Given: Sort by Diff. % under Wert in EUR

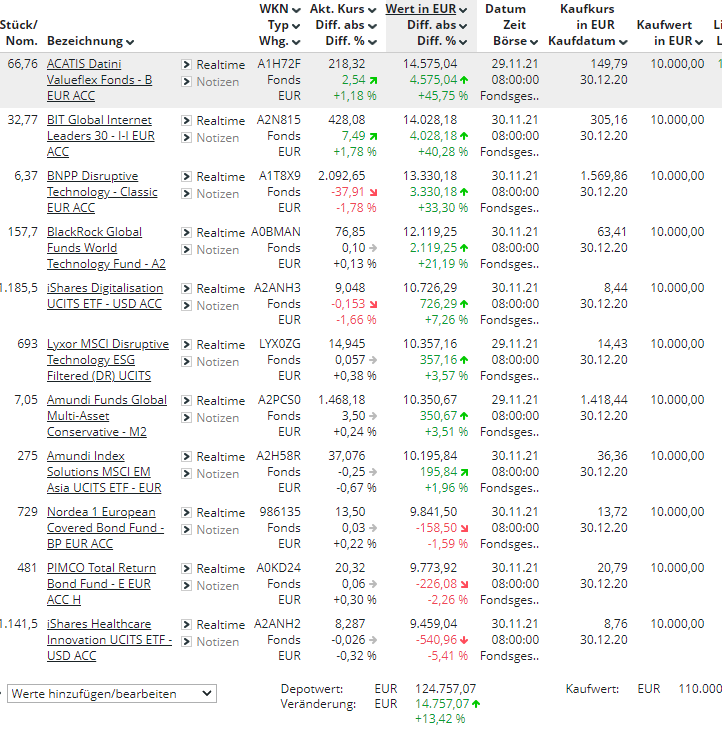Looking at the screenshot, I should tap(442, 41).
